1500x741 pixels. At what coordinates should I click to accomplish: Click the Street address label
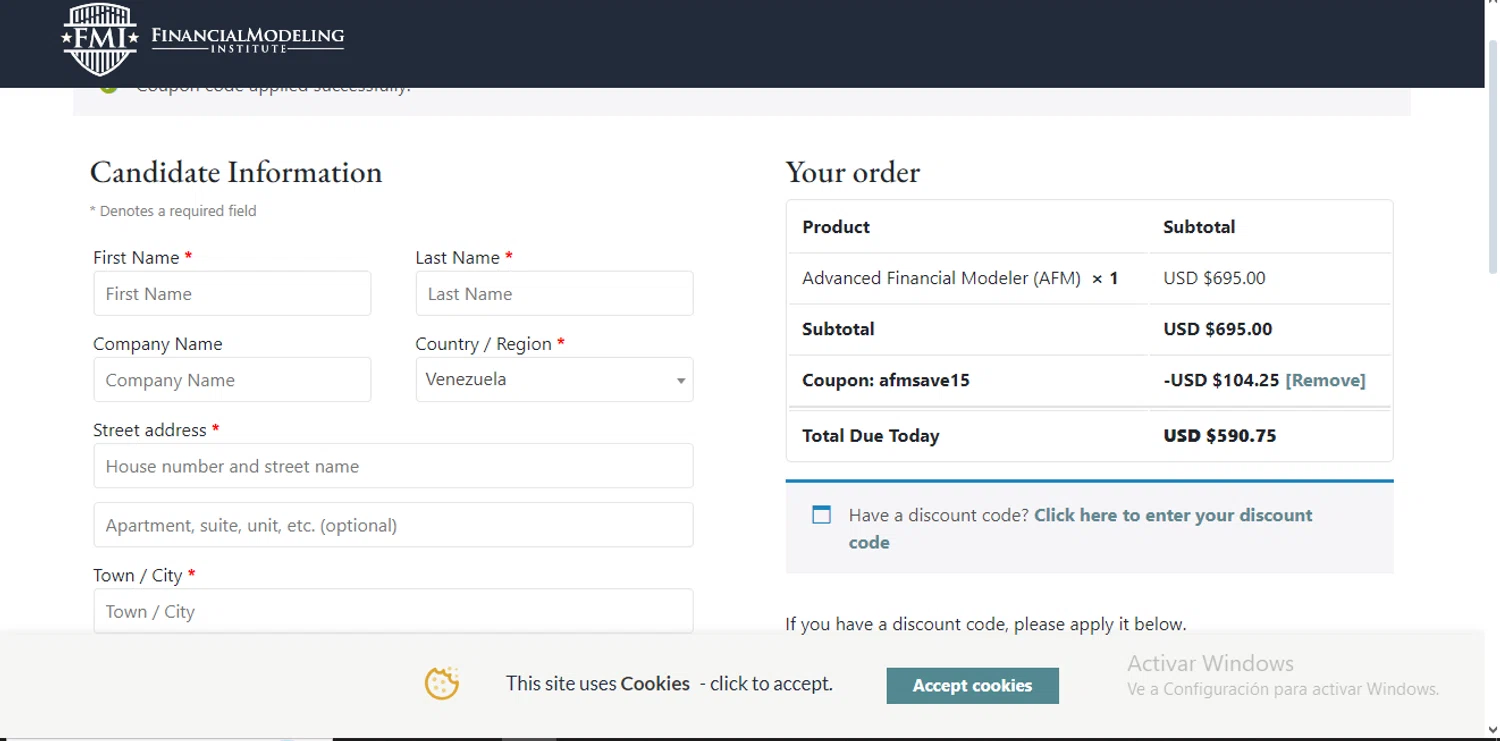point(150,430)
